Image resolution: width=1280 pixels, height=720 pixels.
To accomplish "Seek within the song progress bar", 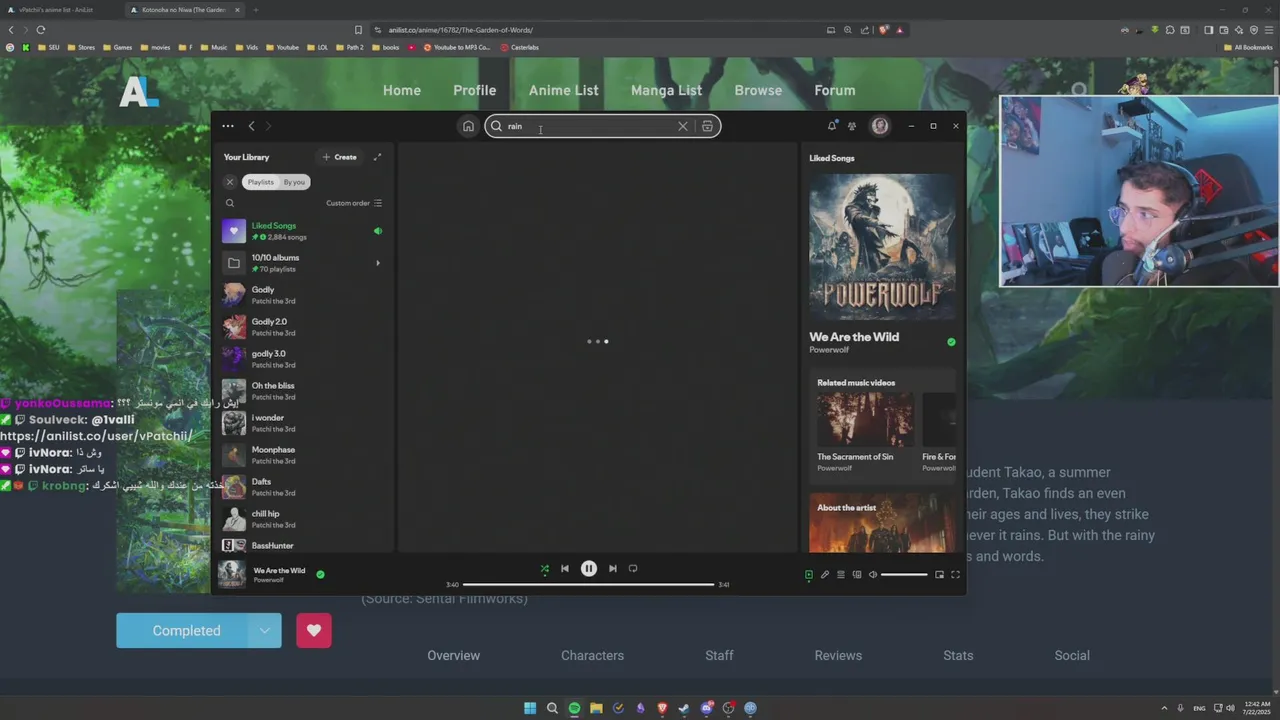I will pyautogui.click(x=588, y=584).
